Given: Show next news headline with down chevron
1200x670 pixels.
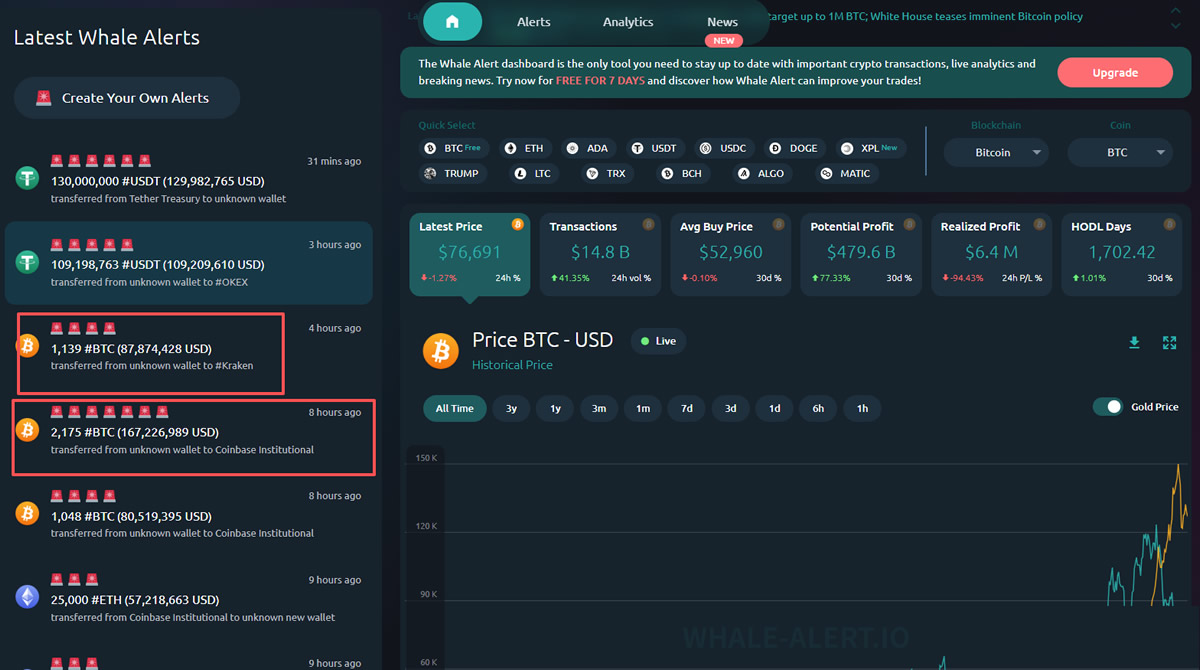Looking at the screenshot, I should click(1176, 25).
